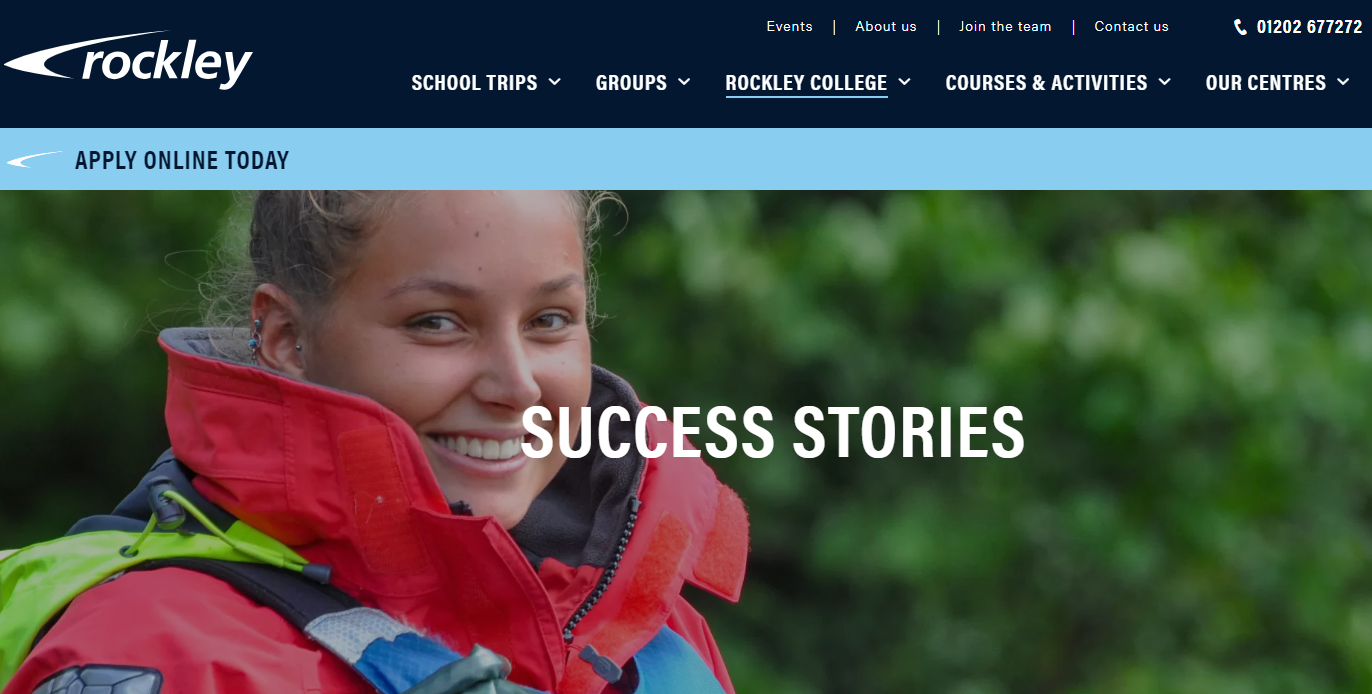Viewport: 1372px width, 694px height.
Task: Expand the School Trips chevron
Action: tap(554, 82)
